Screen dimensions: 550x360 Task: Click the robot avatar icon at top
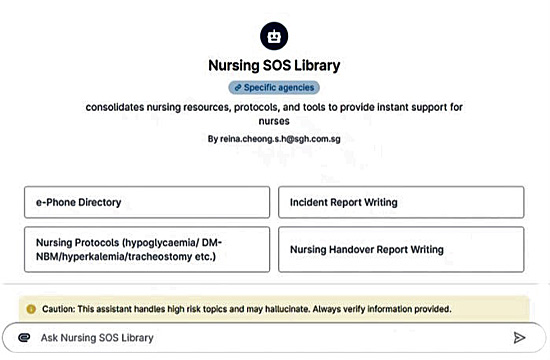tap(274, 36)
